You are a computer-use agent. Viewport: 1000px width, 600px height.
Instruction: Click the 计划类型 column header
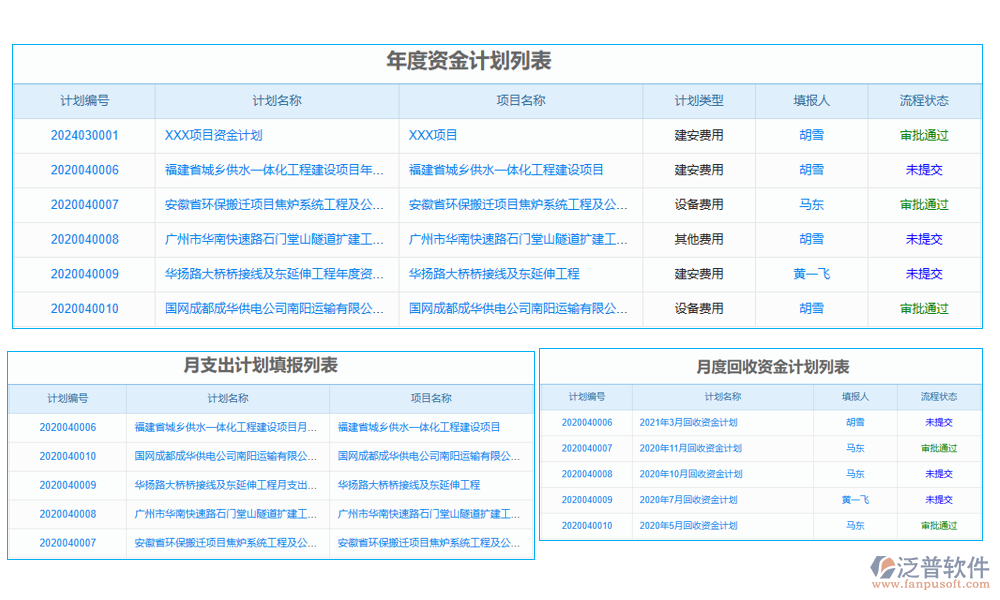(699, 100)
